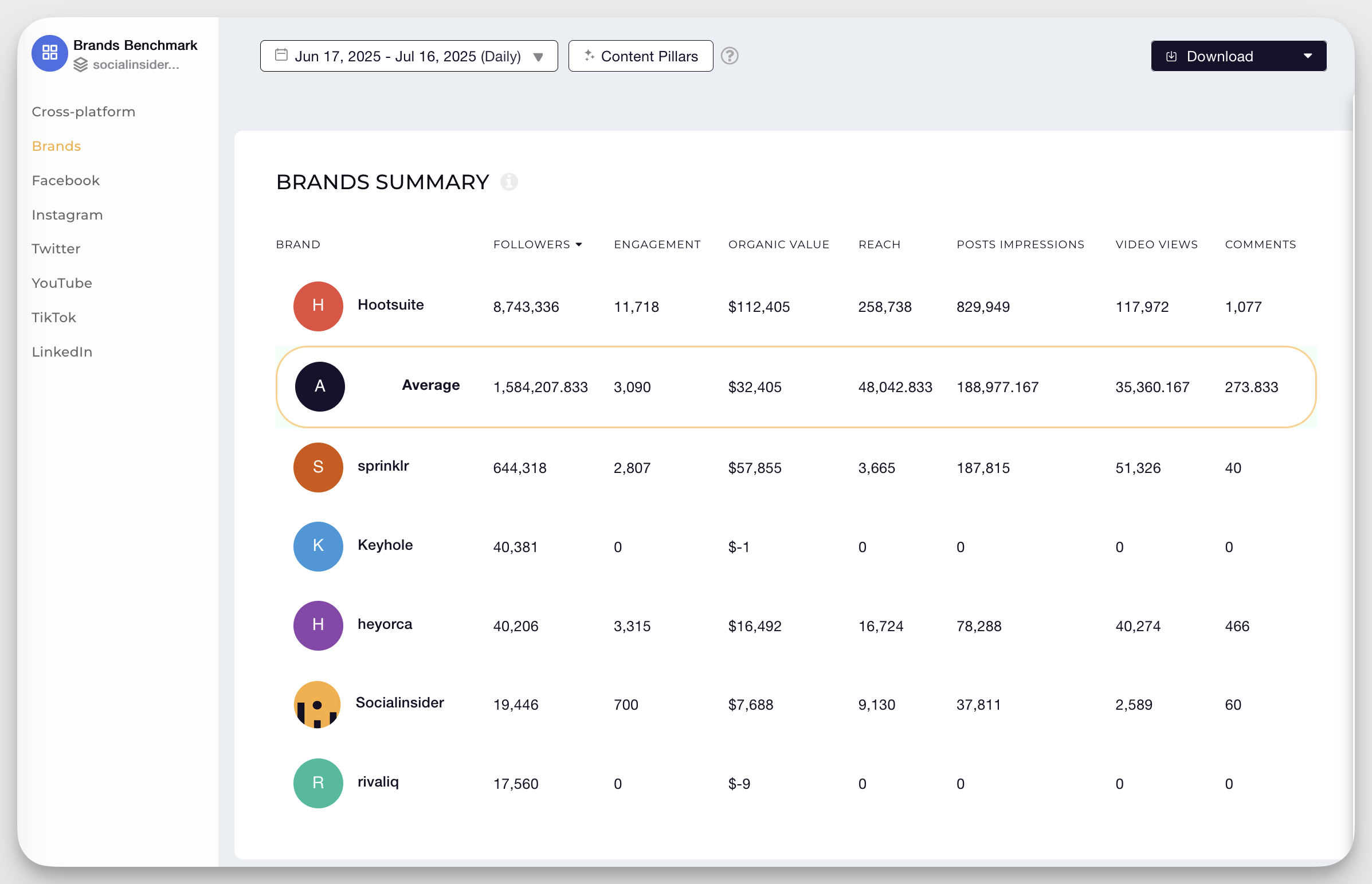Open the TikTok section
The height and width of the screenshot is (884, 1372).
point(53,318)
